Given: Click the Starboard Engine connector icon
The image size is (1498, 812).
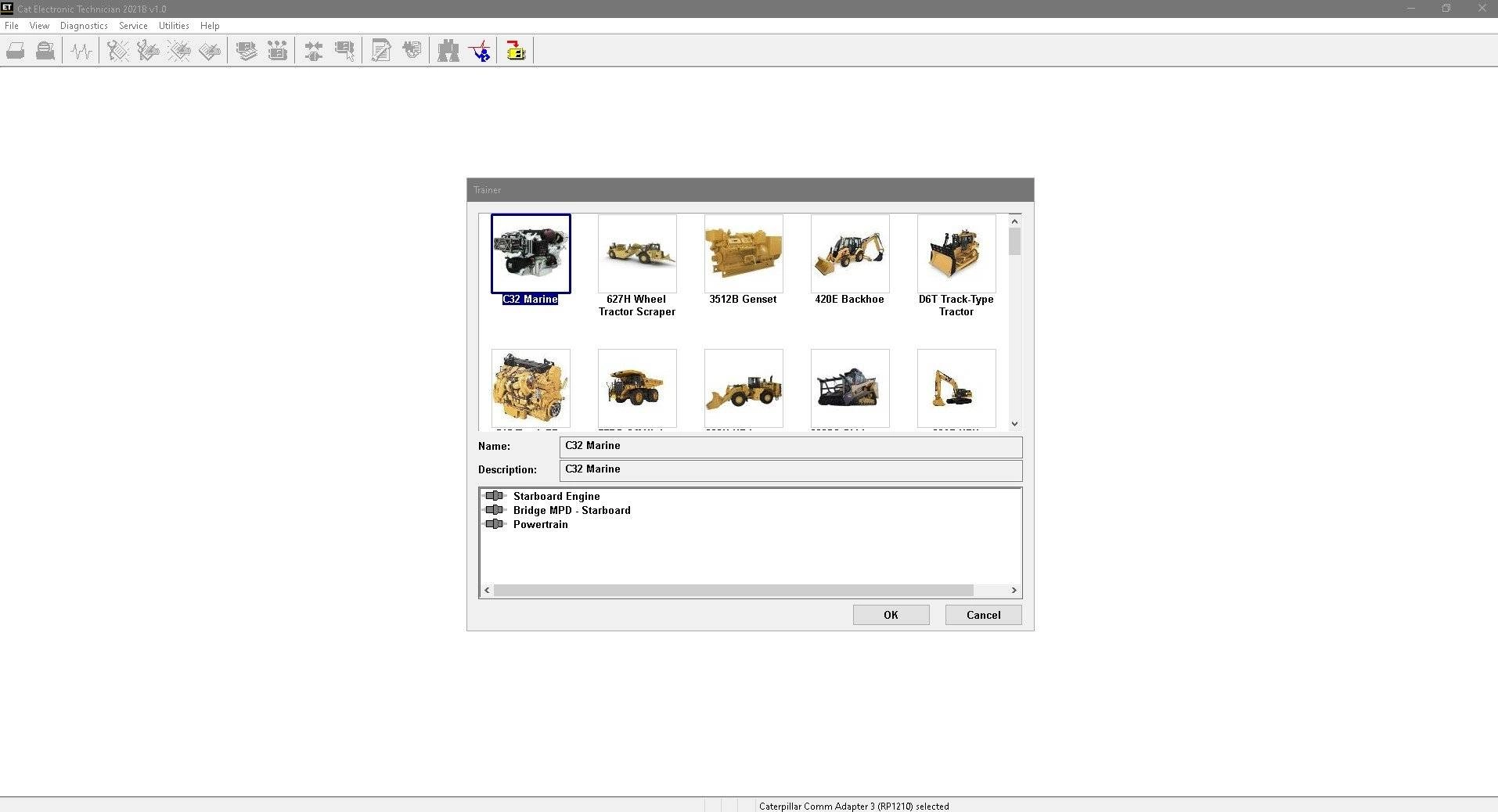Looking at the screenshot, I should 495,495.
